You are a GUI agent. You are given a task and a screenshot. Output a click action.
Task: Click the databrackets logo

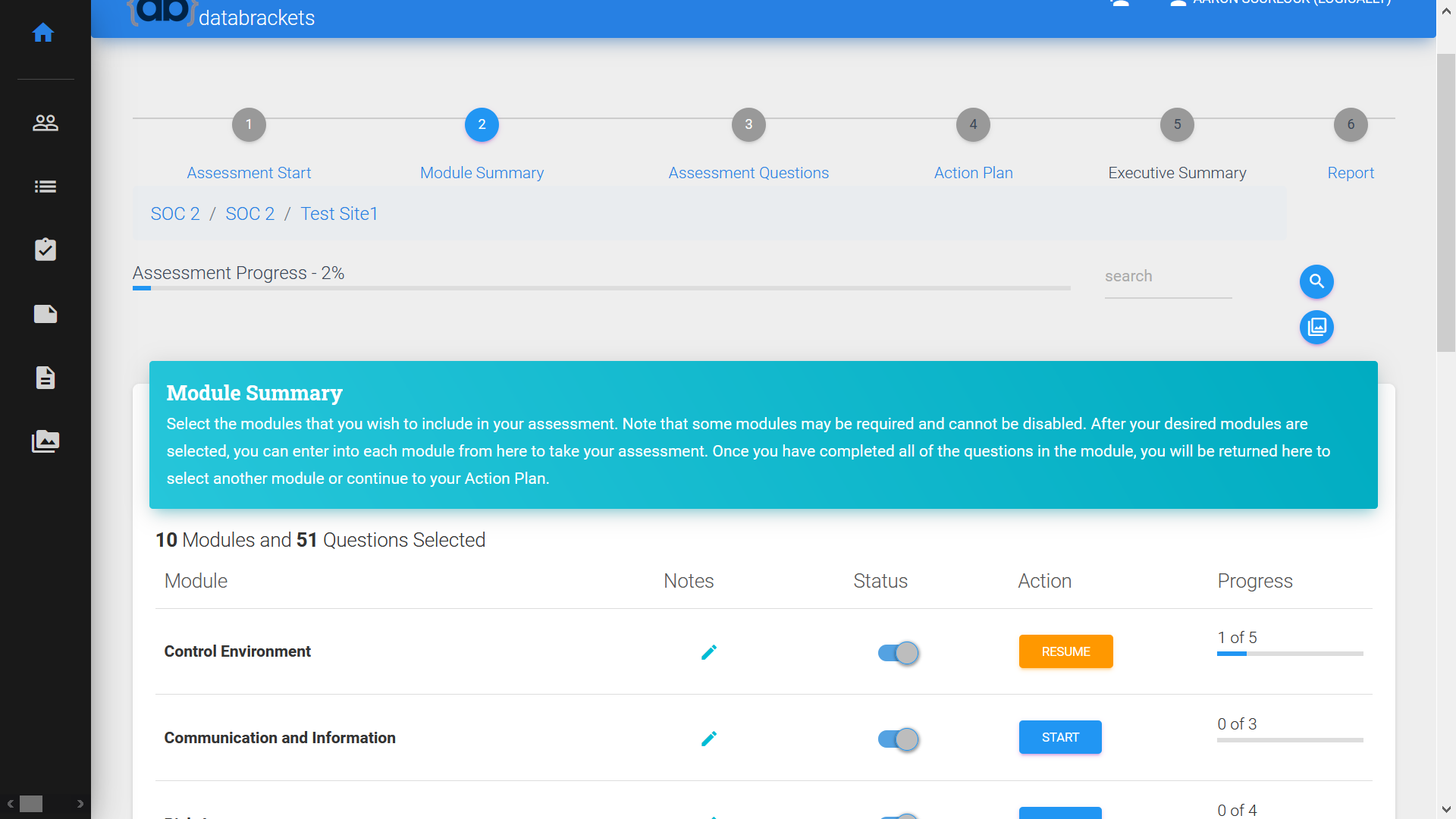click(x=221, y=14)
